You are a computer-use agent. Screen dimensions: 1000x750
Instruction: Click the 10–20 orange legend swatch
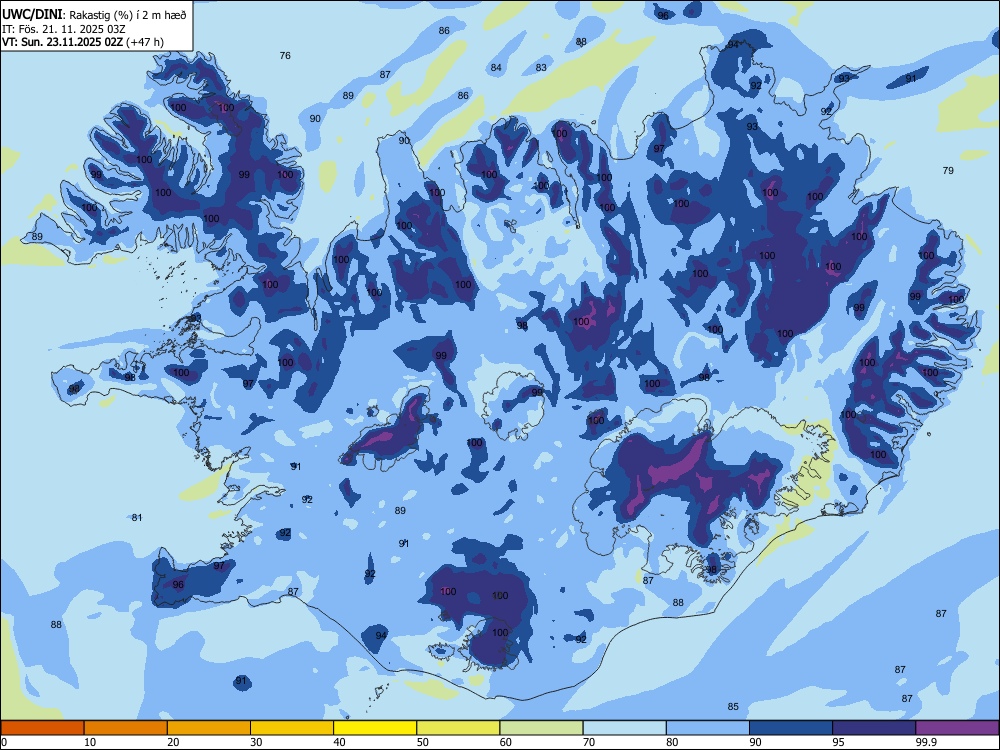pyautogui.click(x=126, y=728)
